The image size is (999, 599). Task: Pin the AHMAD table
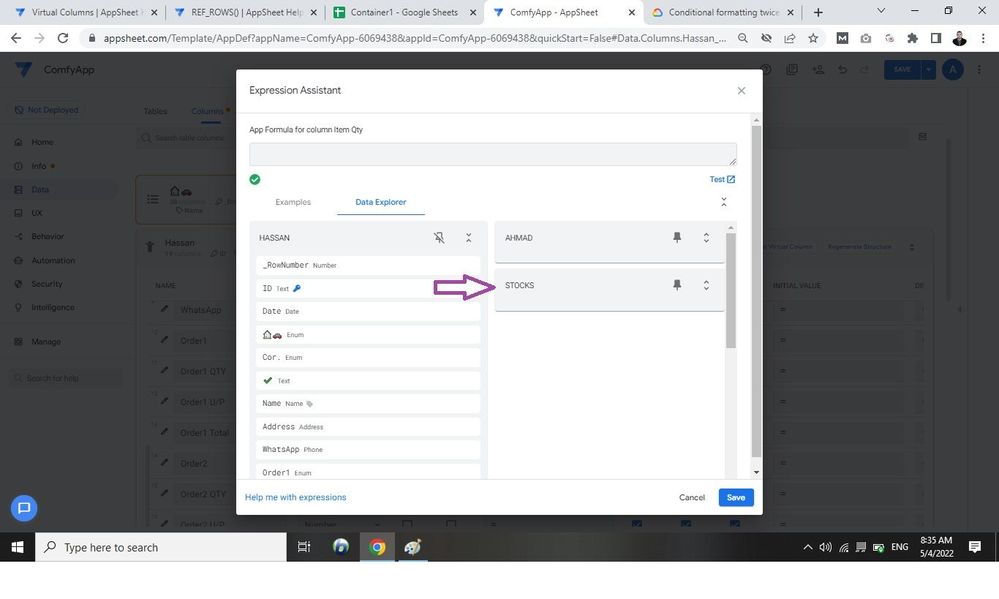click(x=677, y=237)
